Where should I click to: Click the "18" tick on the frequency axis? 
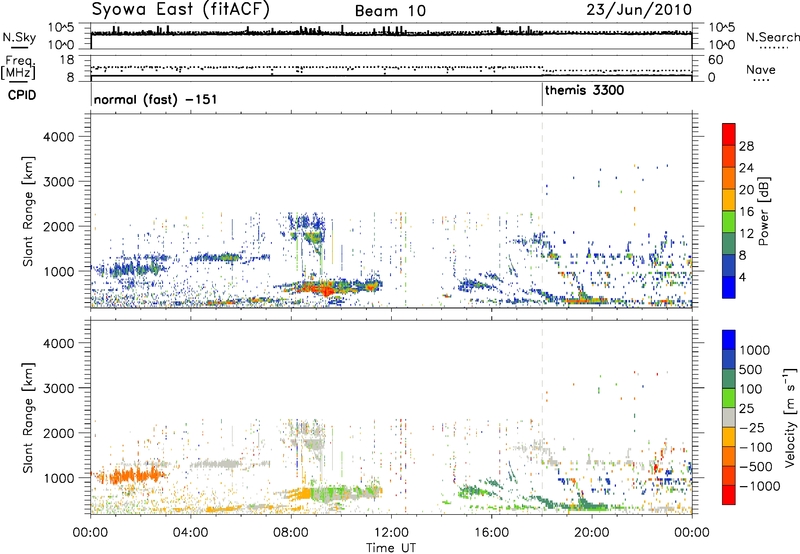pyautogui.click(x=67, y=60)
